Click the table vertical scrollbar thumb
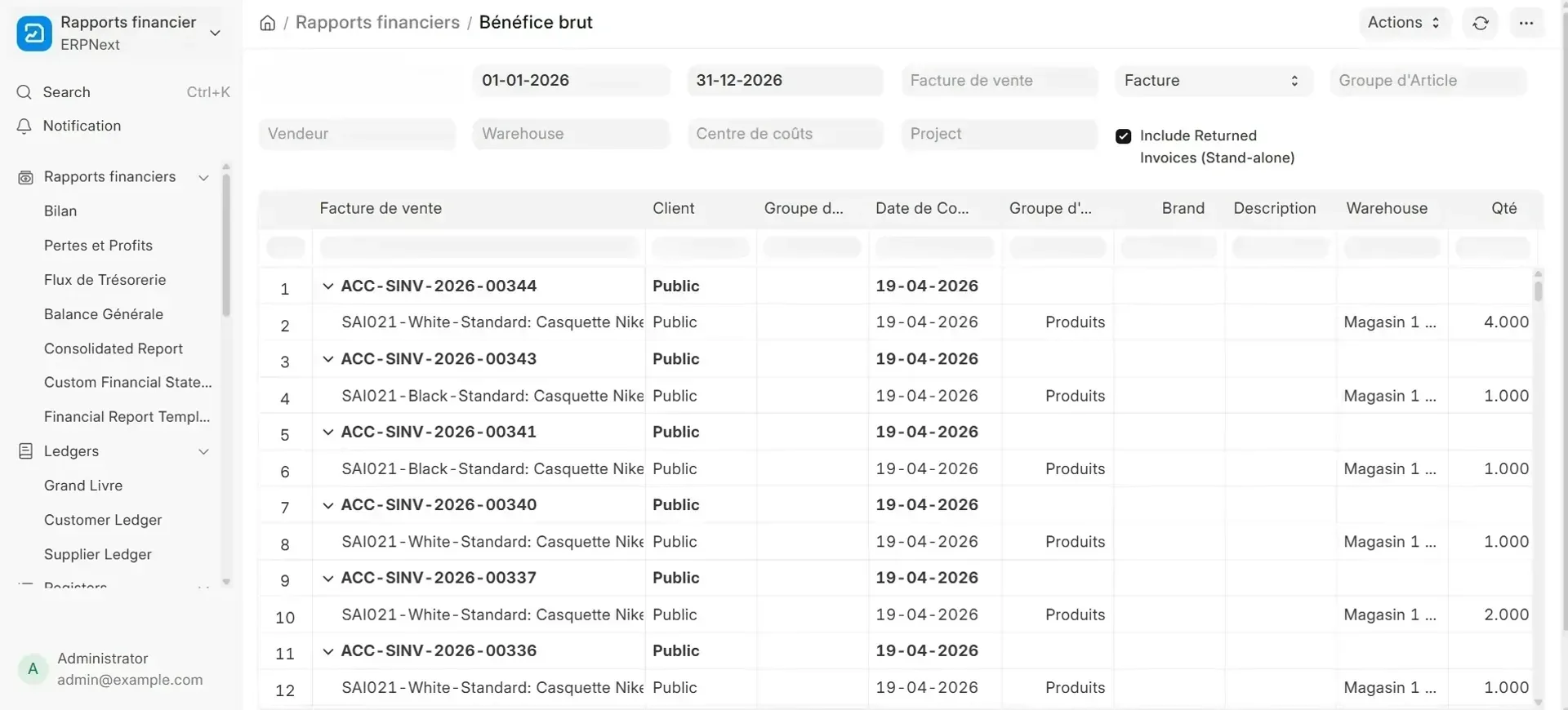This screenshot has width=1568, height=710. pyautogui.click(x=1538, y=291)
